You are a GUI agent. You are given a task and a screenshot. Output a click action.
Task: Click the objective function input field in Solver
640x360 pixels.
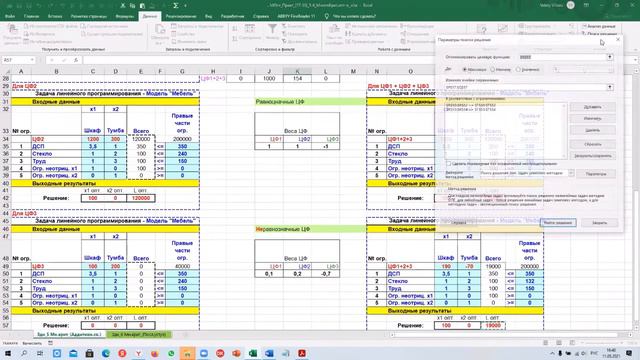(x=562, y=57)
